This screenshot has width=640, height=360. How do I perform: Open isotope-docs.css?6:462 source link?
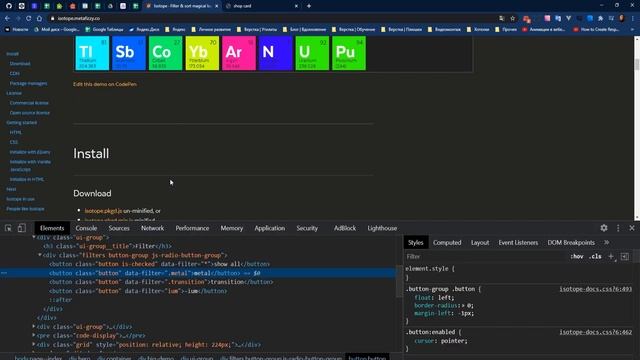(596, 332)
